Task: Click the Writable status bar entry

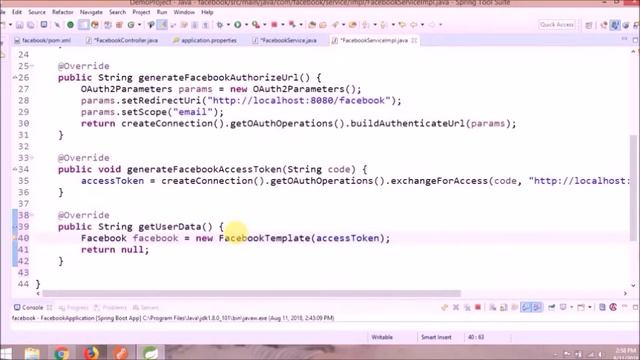Action: coord(382,337)
